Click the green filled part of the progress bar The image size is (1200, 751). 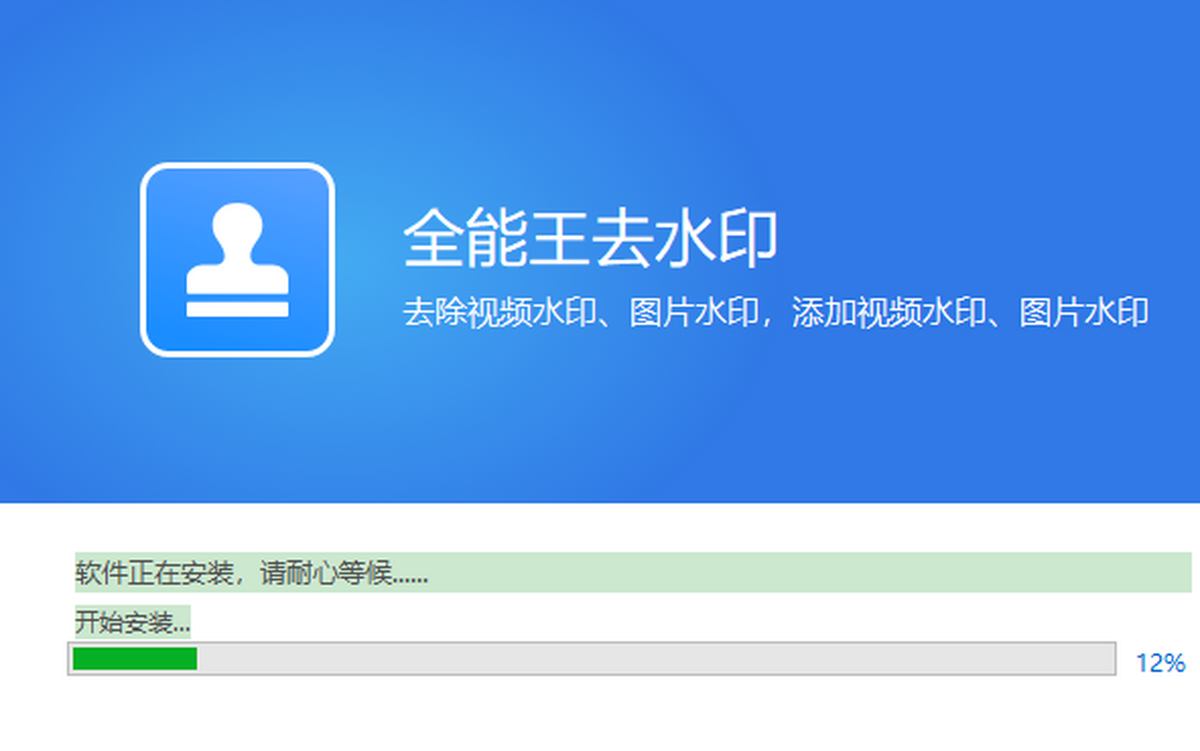pyautogui.click(x=135, y=659)
